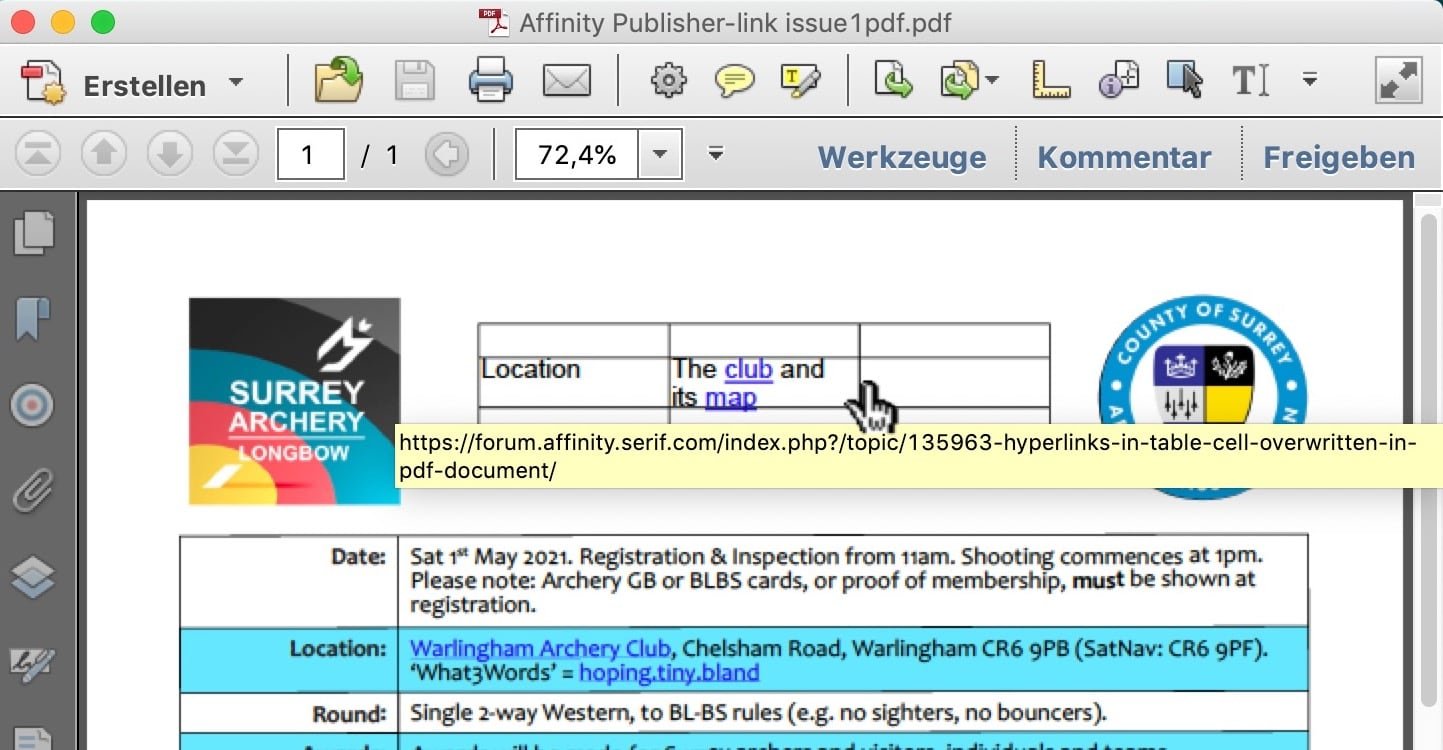Email the PDF as attachment

click(566, 80)
